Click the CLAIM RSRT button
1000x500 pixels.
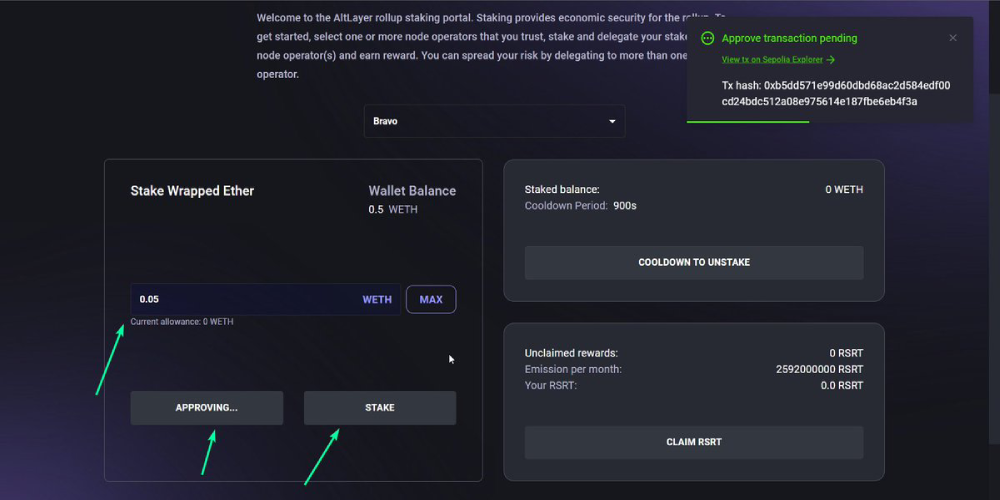point(694,442)
